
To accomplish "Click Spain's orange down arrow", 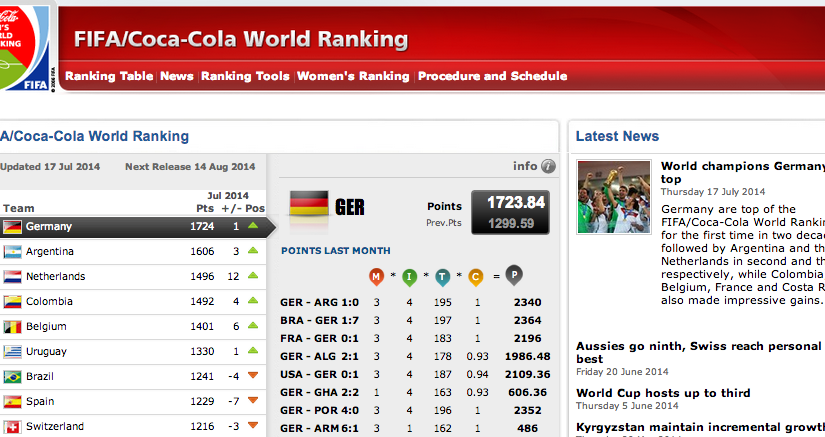I will [x=253, y=401].
